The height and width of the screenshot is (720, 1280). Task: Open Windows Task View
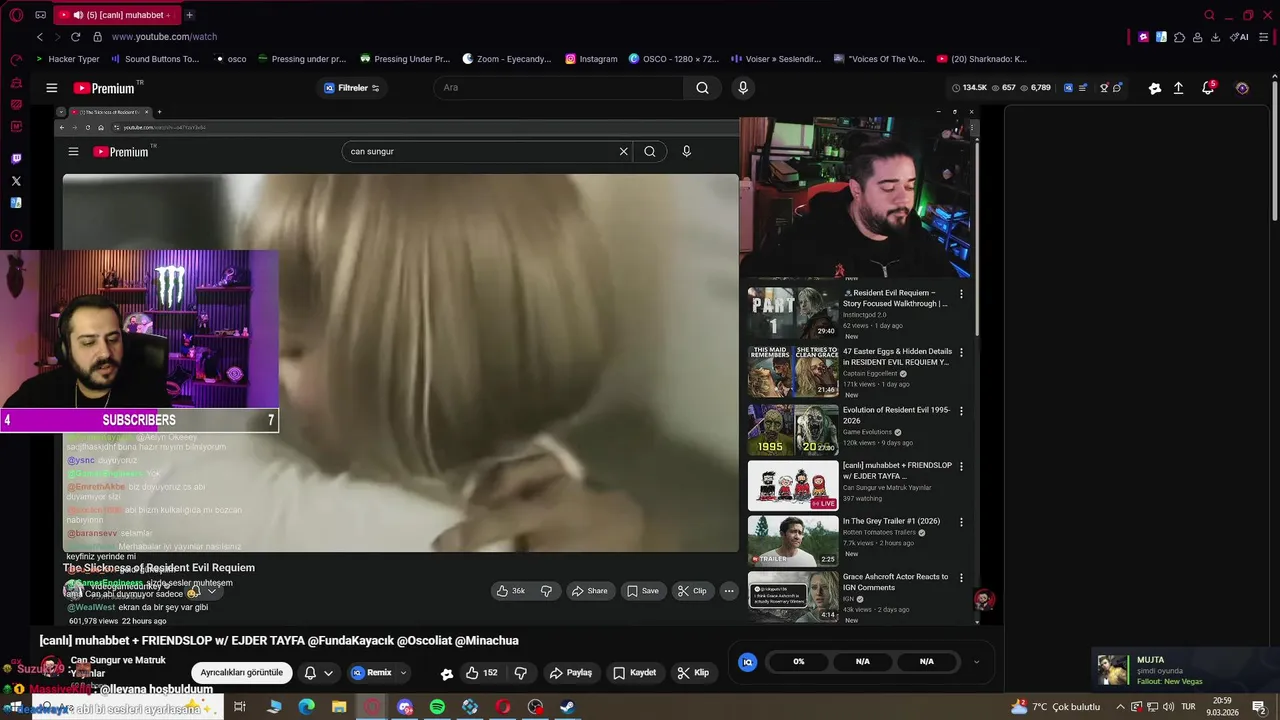240,707
